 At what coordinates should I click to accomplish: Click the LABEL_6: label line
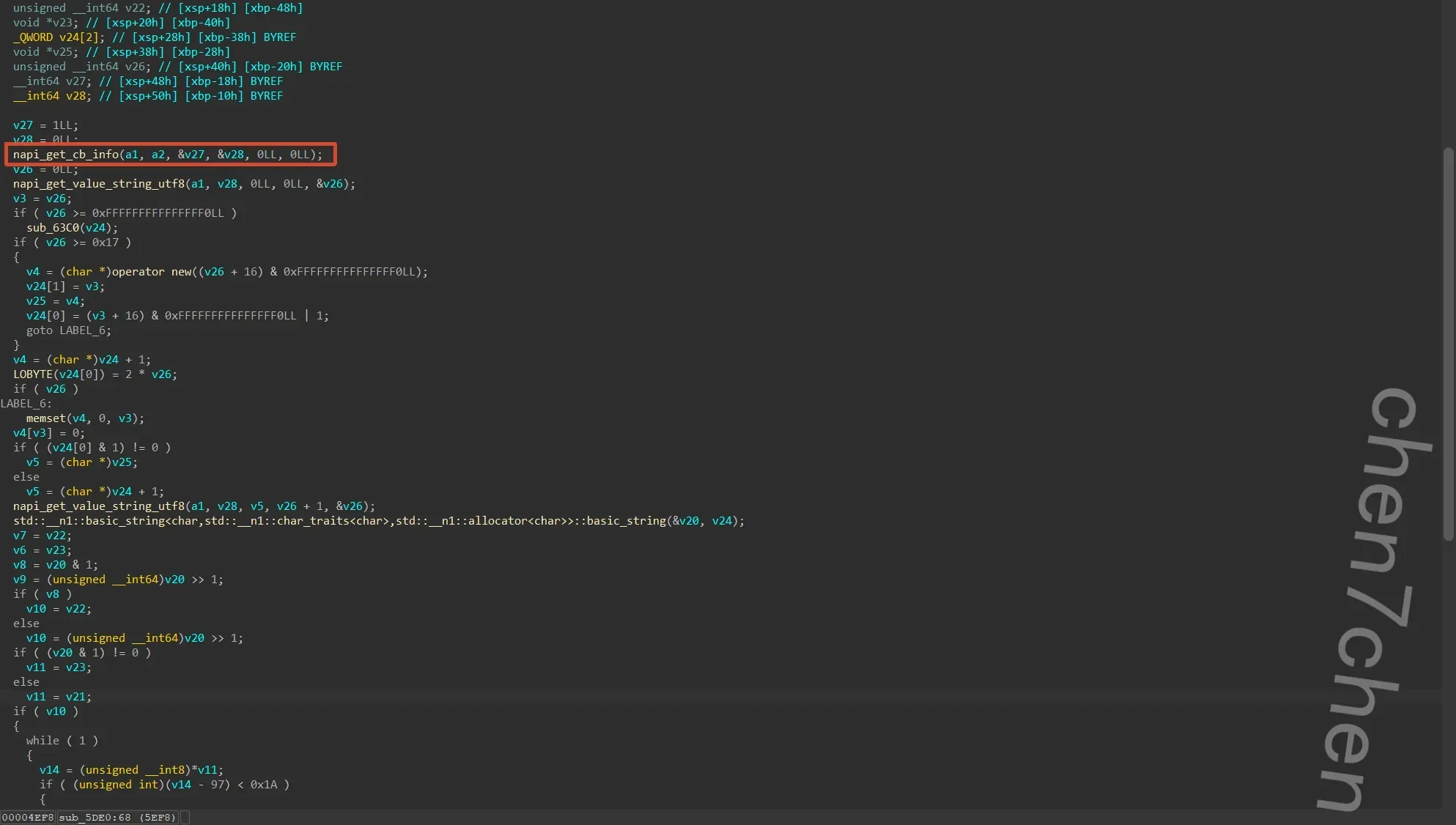pyautogui.click(x=26, y=404)
